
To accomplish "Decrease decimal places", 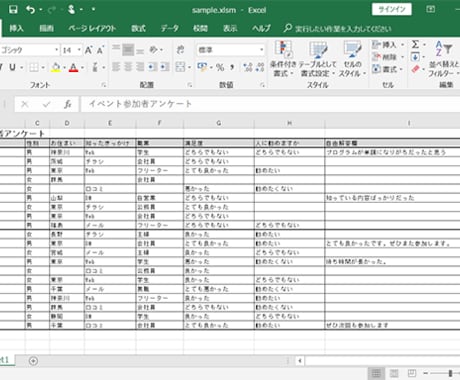I will coord(260,67).
